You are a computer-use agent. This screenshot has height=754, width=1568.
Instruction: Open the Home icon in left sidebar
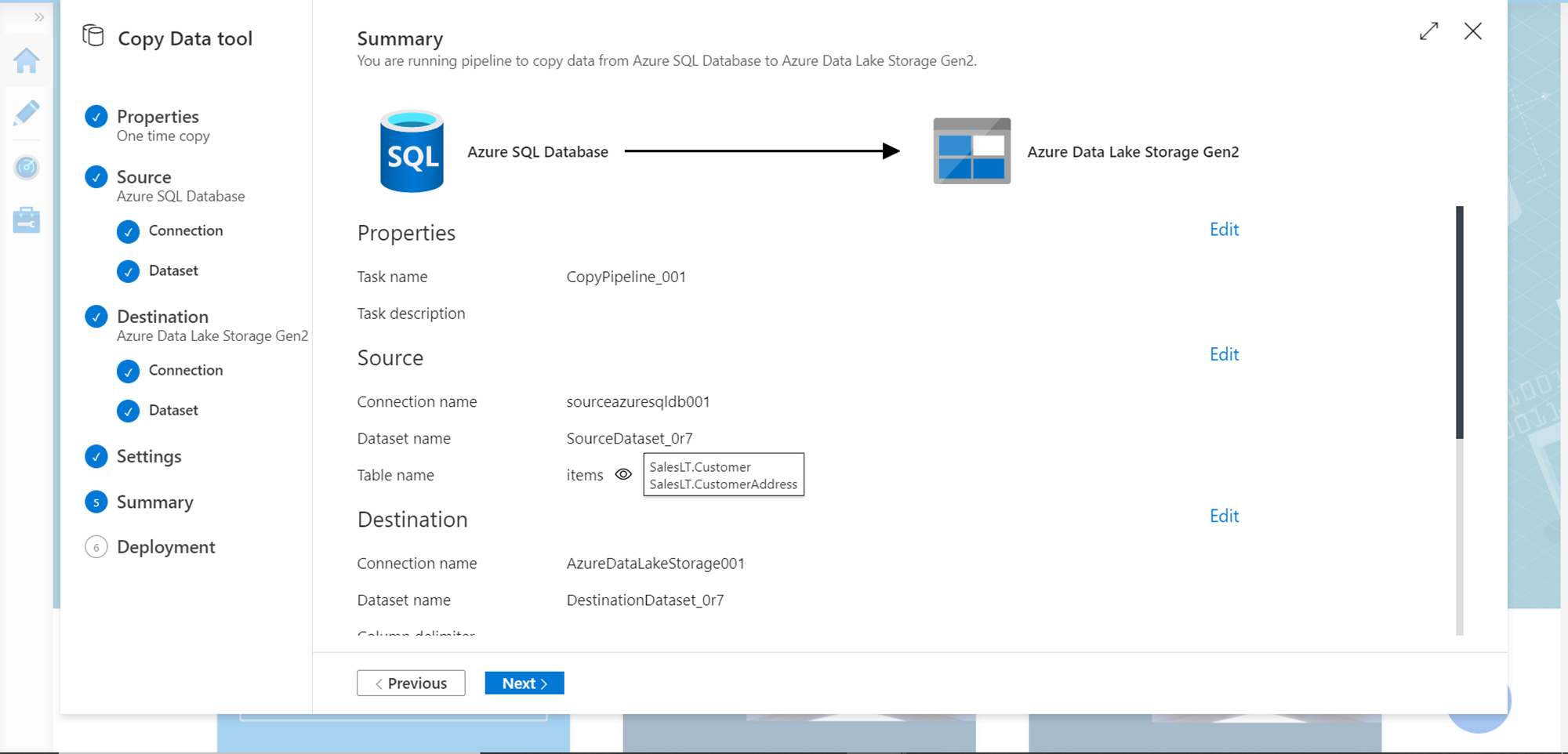[x=27, y=60]
